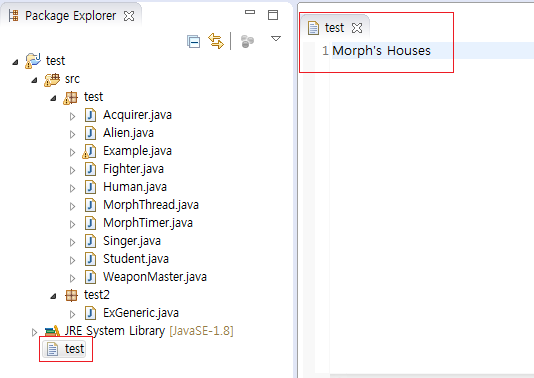
Task: Switch to the test editor tab
Action: point(334,28)
